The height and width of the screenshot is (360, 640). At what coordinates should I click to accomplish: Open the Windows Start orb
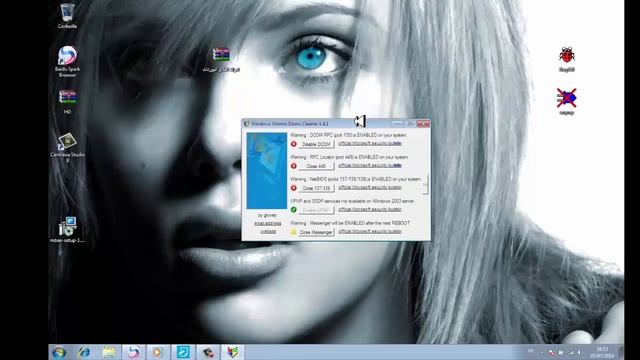pos(59,352)
